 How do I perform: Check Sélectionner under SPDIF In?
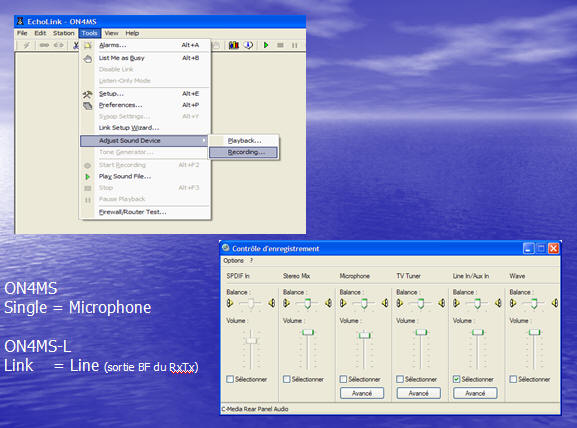tap(230, 379)
